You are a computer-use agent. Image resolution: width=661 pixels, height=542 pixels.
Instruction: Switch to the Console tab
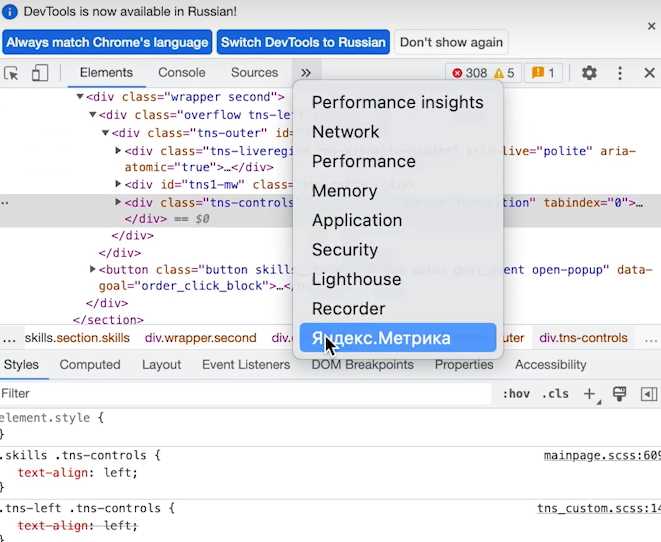coord(182,72)
